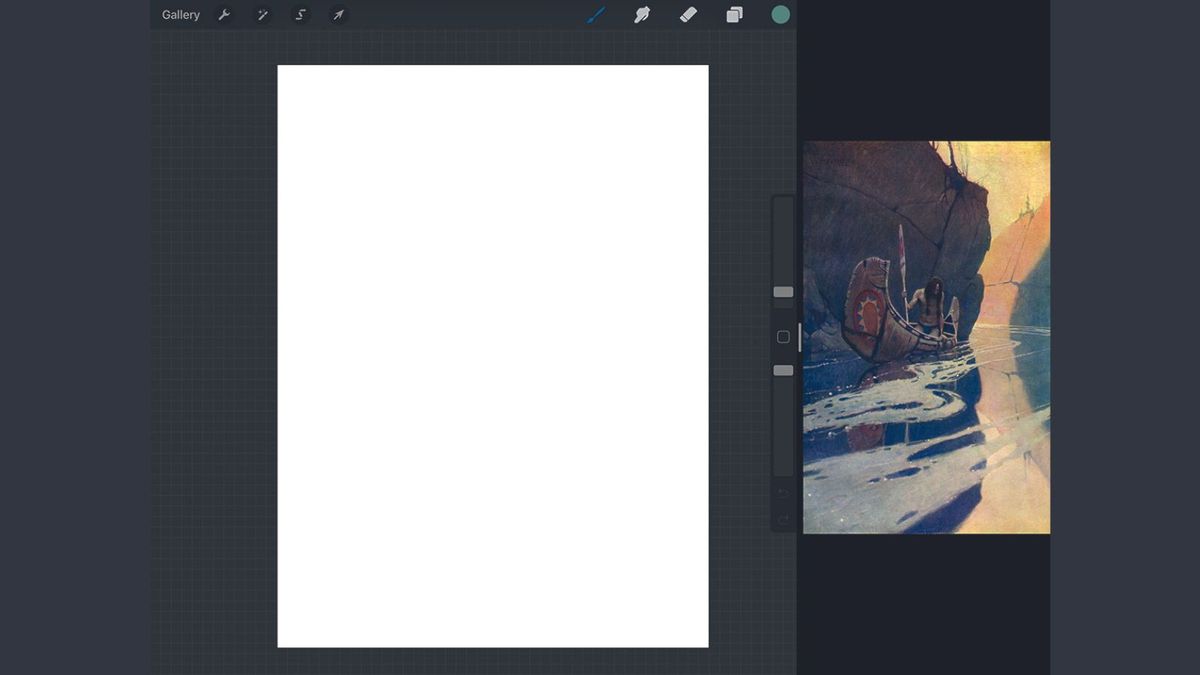Activate the Transform arrow tool

(x=338, y=14)
